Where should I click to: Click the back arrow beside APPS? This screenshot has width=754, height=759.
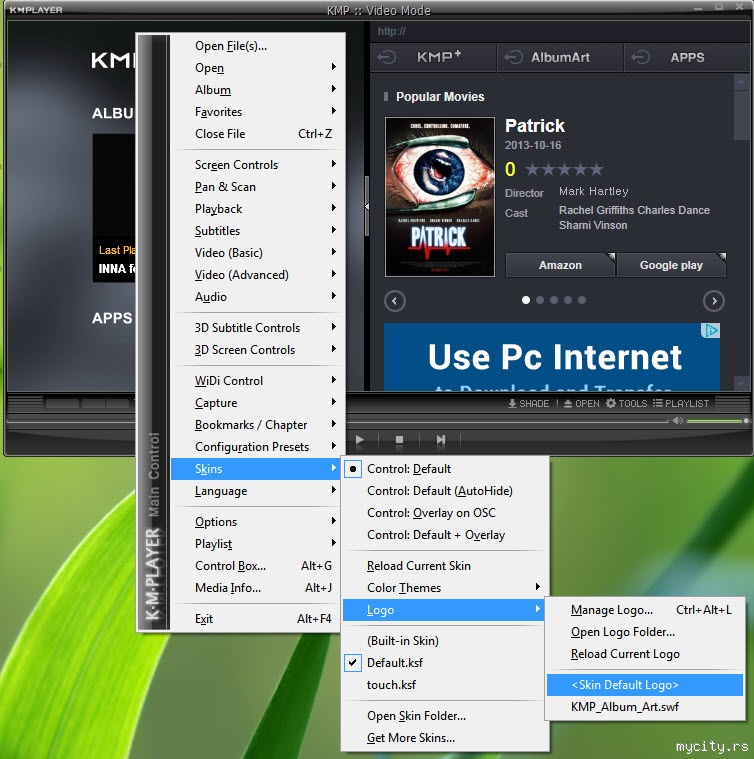(x=640, y=57)
